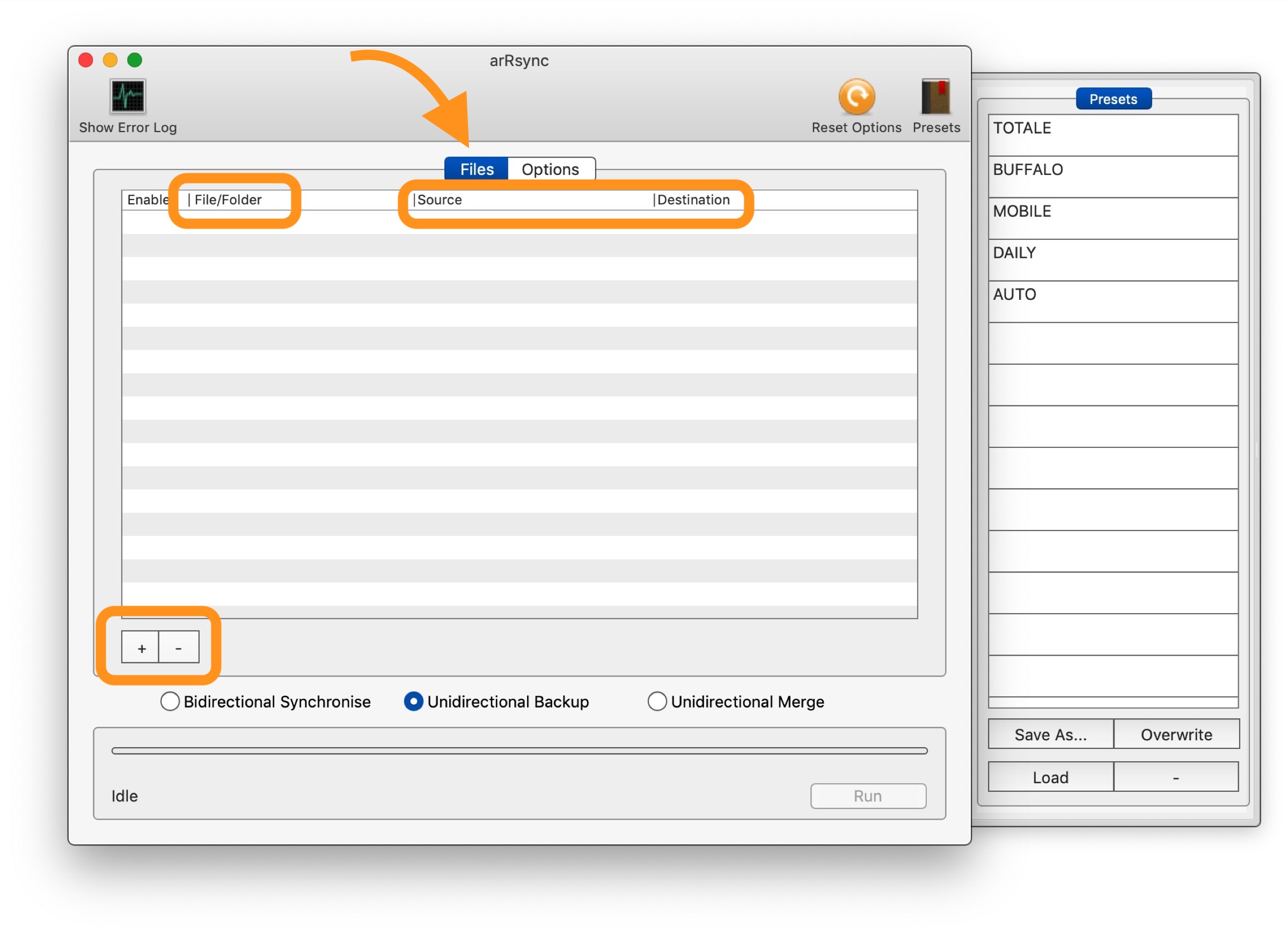Click the red close window button
This screenshot has width=1288, height=935.
pos(86,60)
